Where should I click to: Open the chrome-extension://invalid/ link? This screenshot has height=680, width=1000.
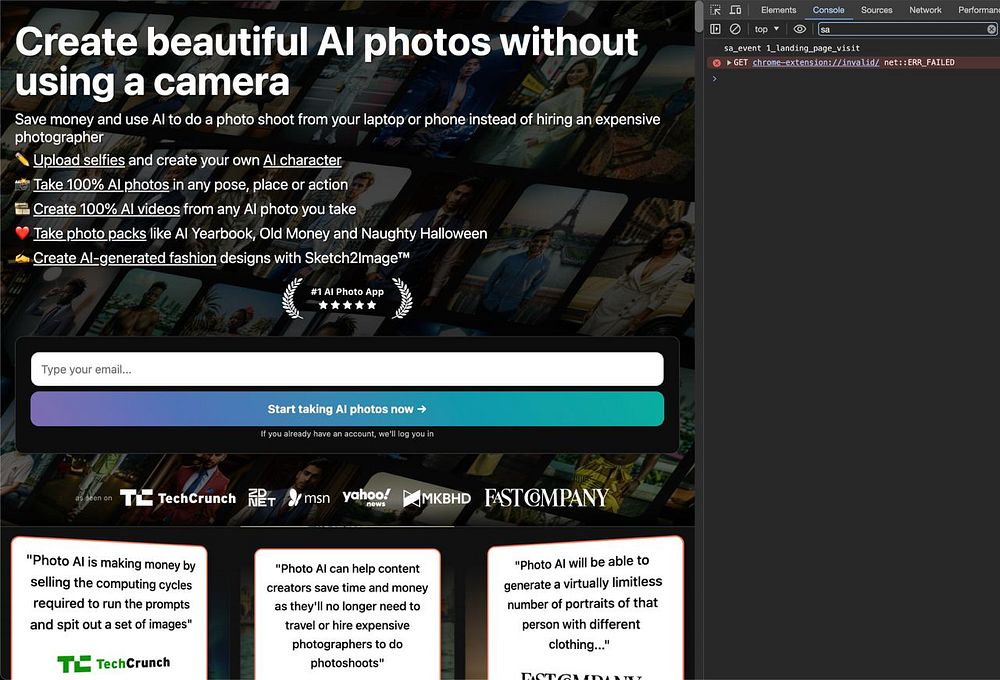[816, 63]
